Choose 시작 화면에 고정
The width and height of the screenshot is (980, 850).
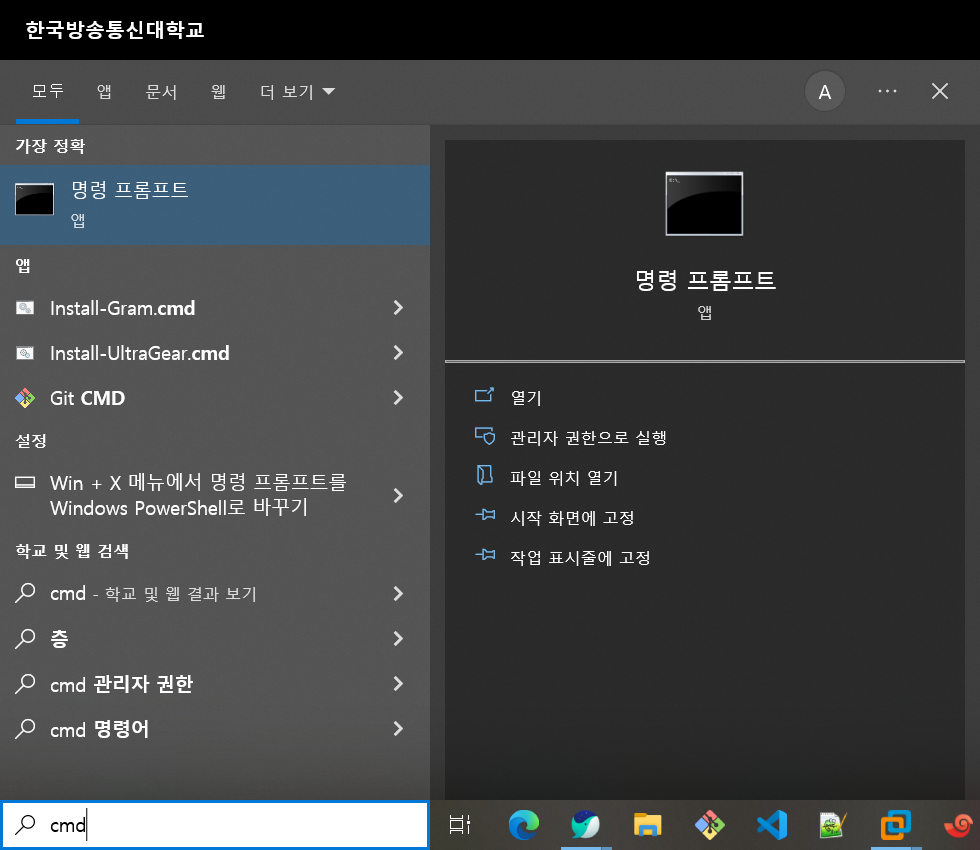pyautogui.click(x=572, y=518)
